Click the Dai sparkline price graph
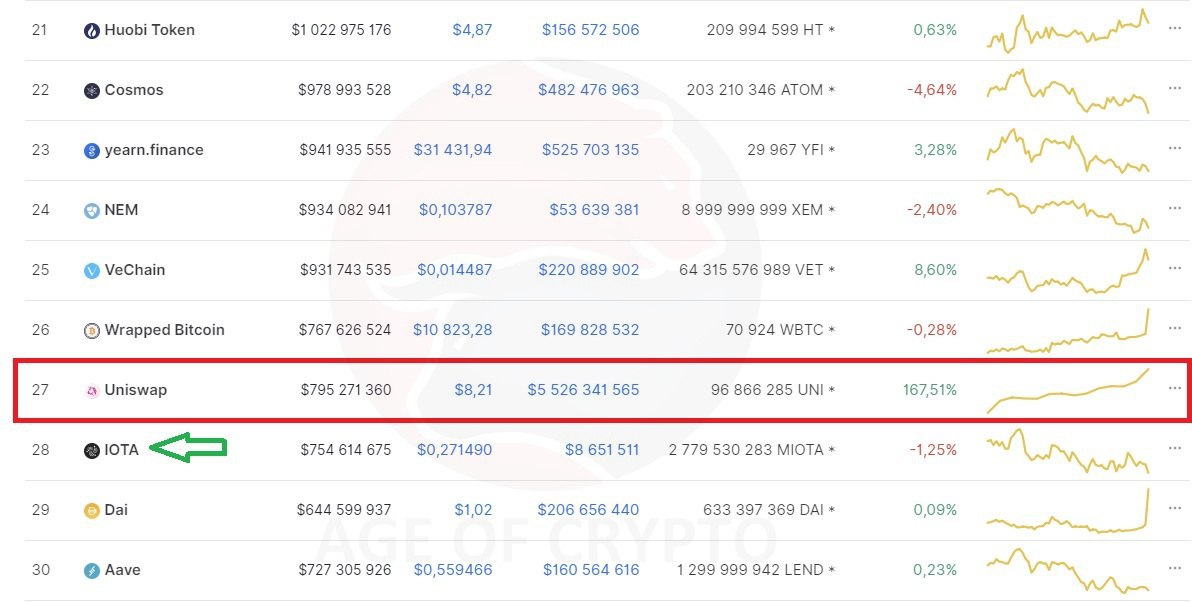The width and height of the screenshot is (1192, 602). point(1068,509)
